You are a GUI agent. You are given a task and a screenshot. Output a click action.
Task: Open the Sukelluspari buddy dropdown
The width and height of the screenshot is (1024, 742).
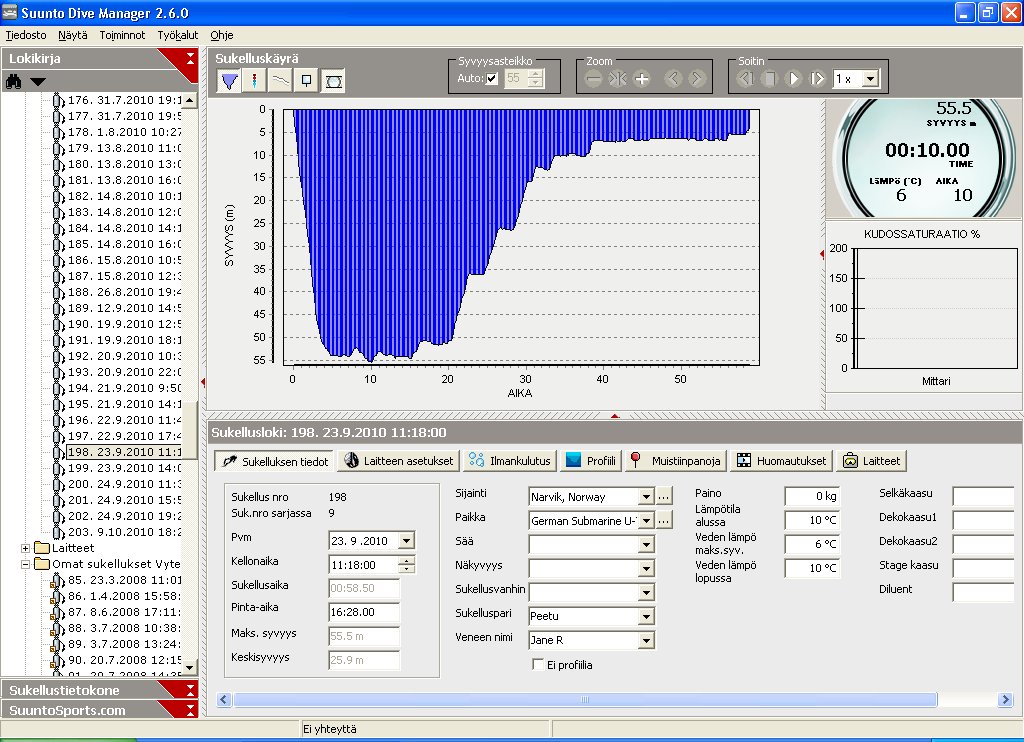click(646, 616)
